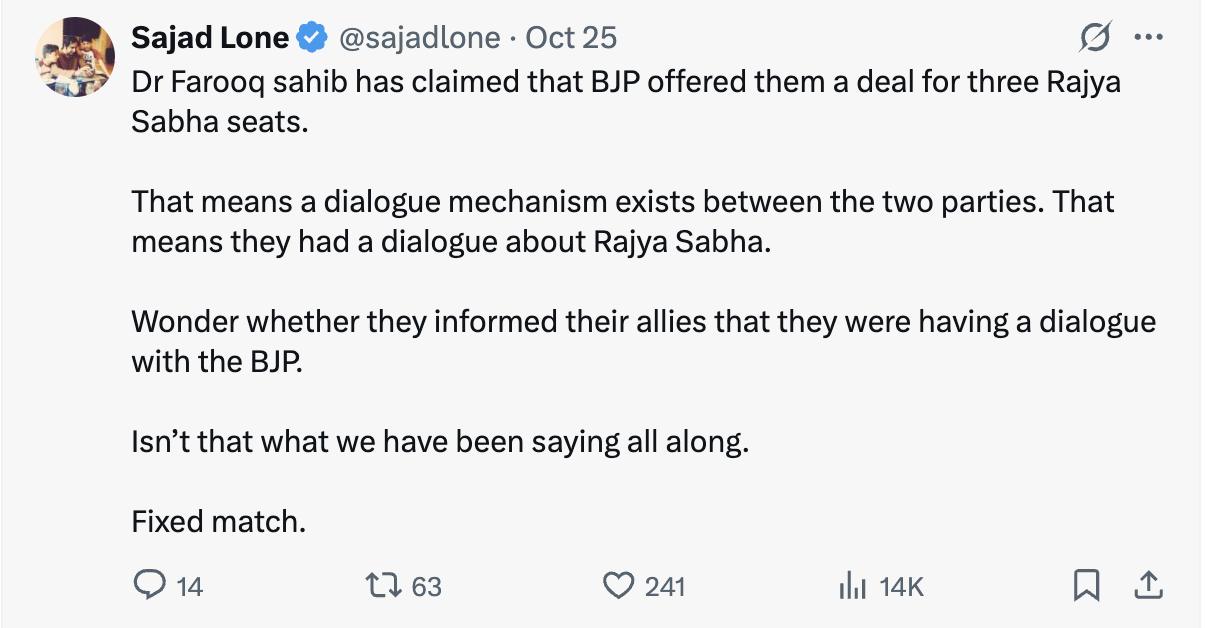Screen dimensions: 1208x628
Task: Click the "Fixed match." text line
Action: [218, 521]
